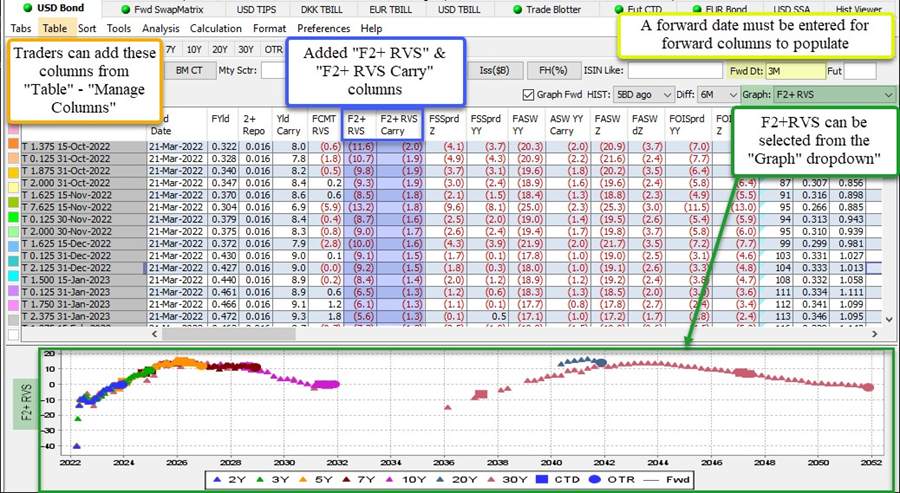Select row T 7.625 15-Nov-2022
Viewport: 900px width, 493px height.
click(83, 207)
